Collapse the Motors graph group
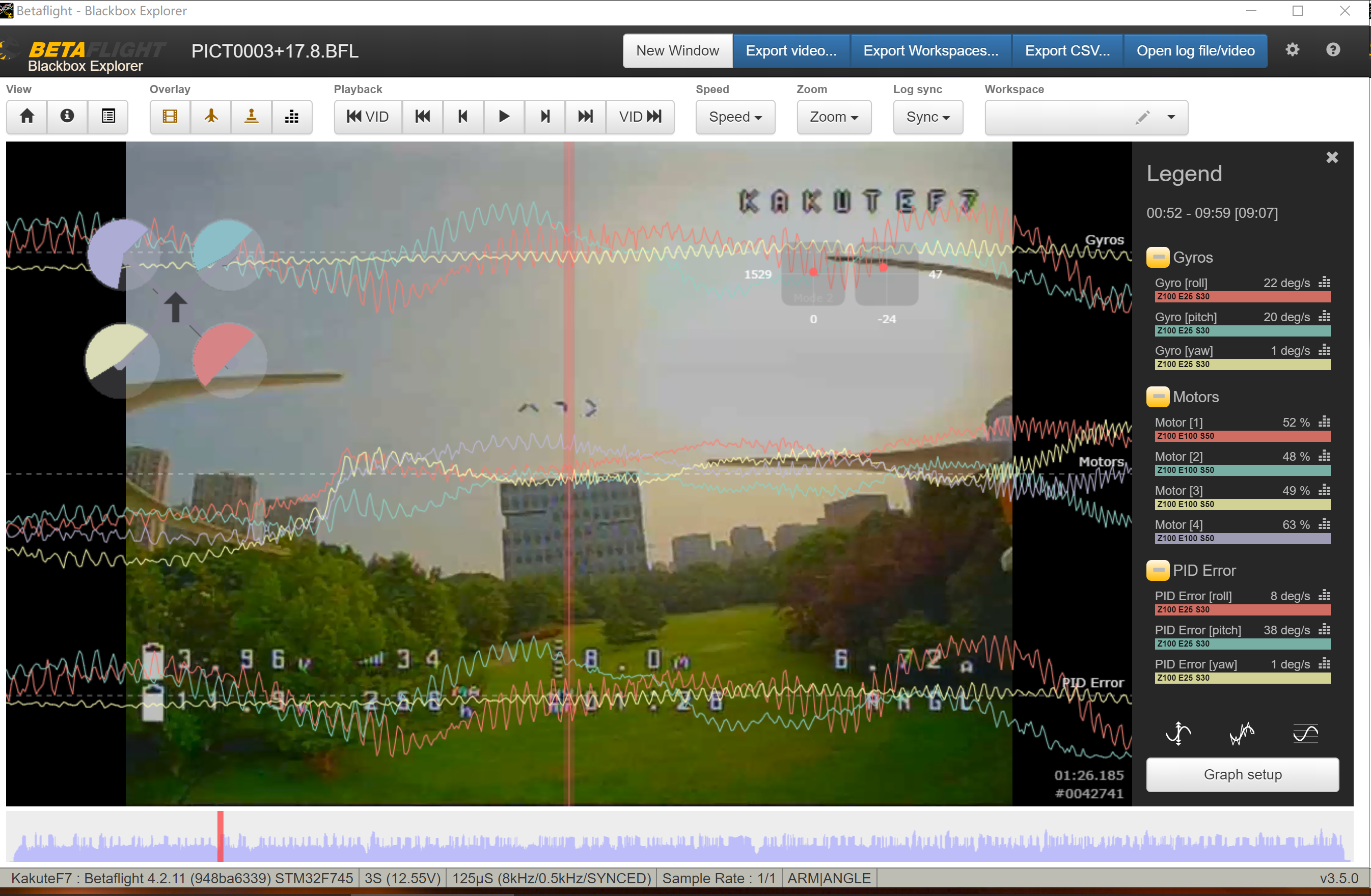Viewport: 1371px width, 896px height. click(1157, 397)
